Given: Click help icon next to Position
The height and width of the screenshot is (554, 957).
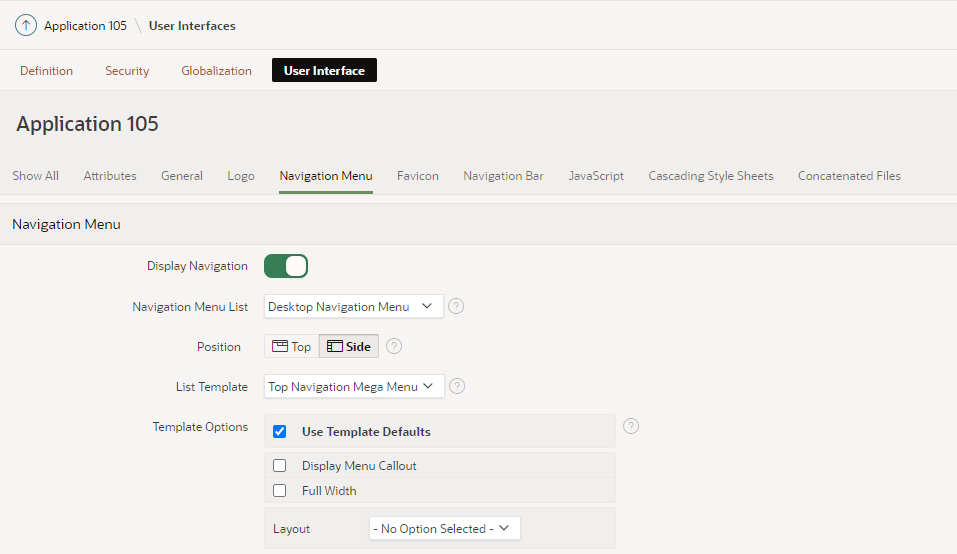Looking at the screenshot, I should click(x=394, y=346).
